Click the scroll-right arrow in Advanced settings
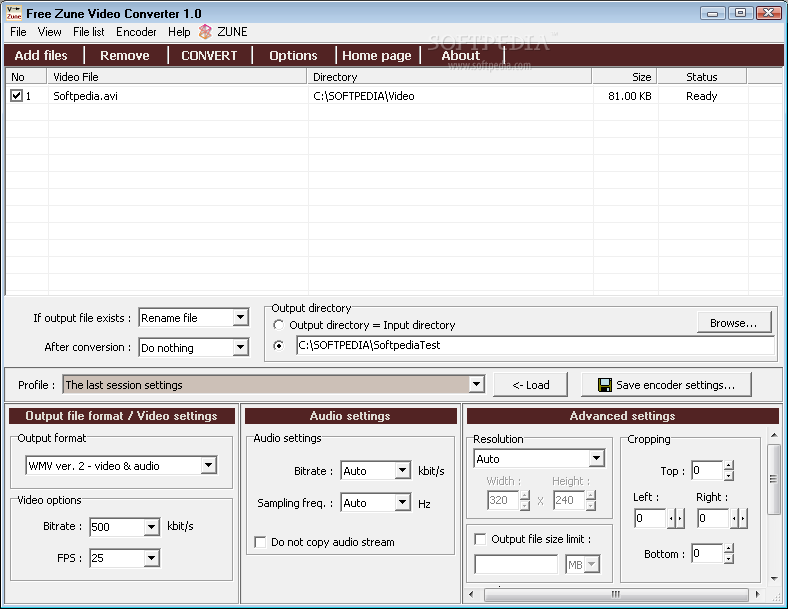788x609 pixels. click(x=757, y=594)
